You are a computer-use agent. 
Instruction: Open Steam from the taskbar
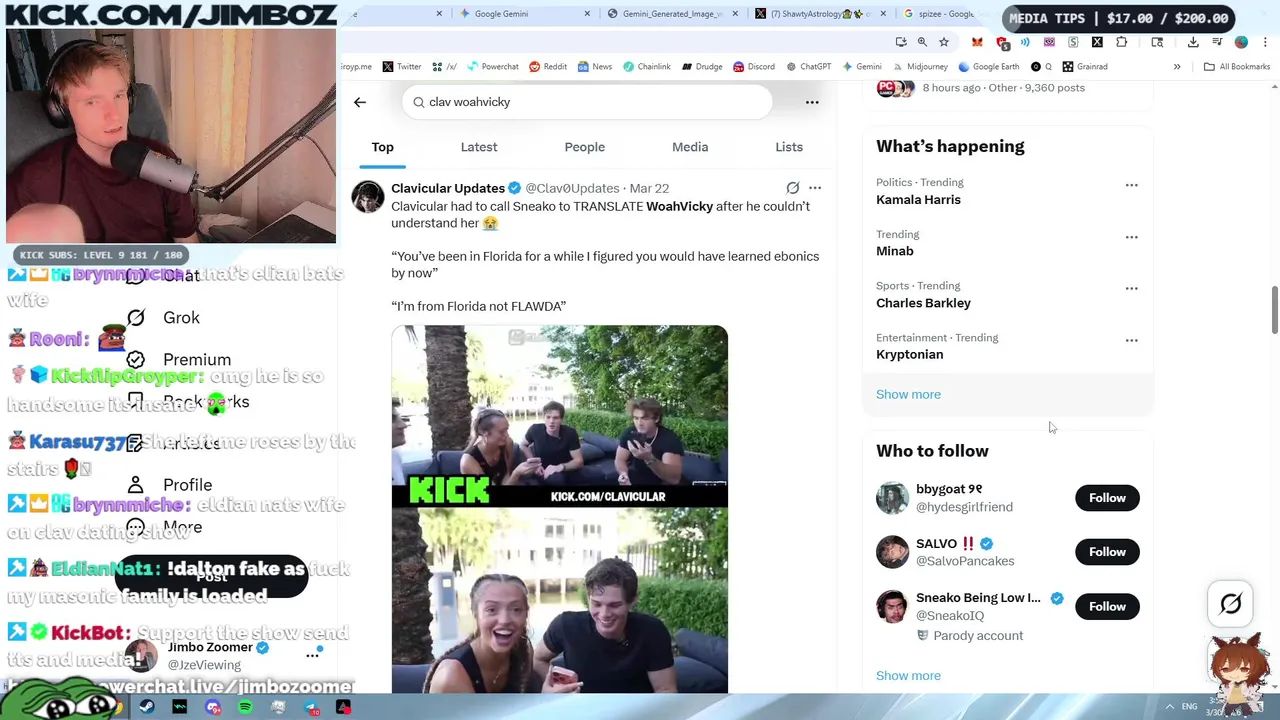[x=147, y=707]
